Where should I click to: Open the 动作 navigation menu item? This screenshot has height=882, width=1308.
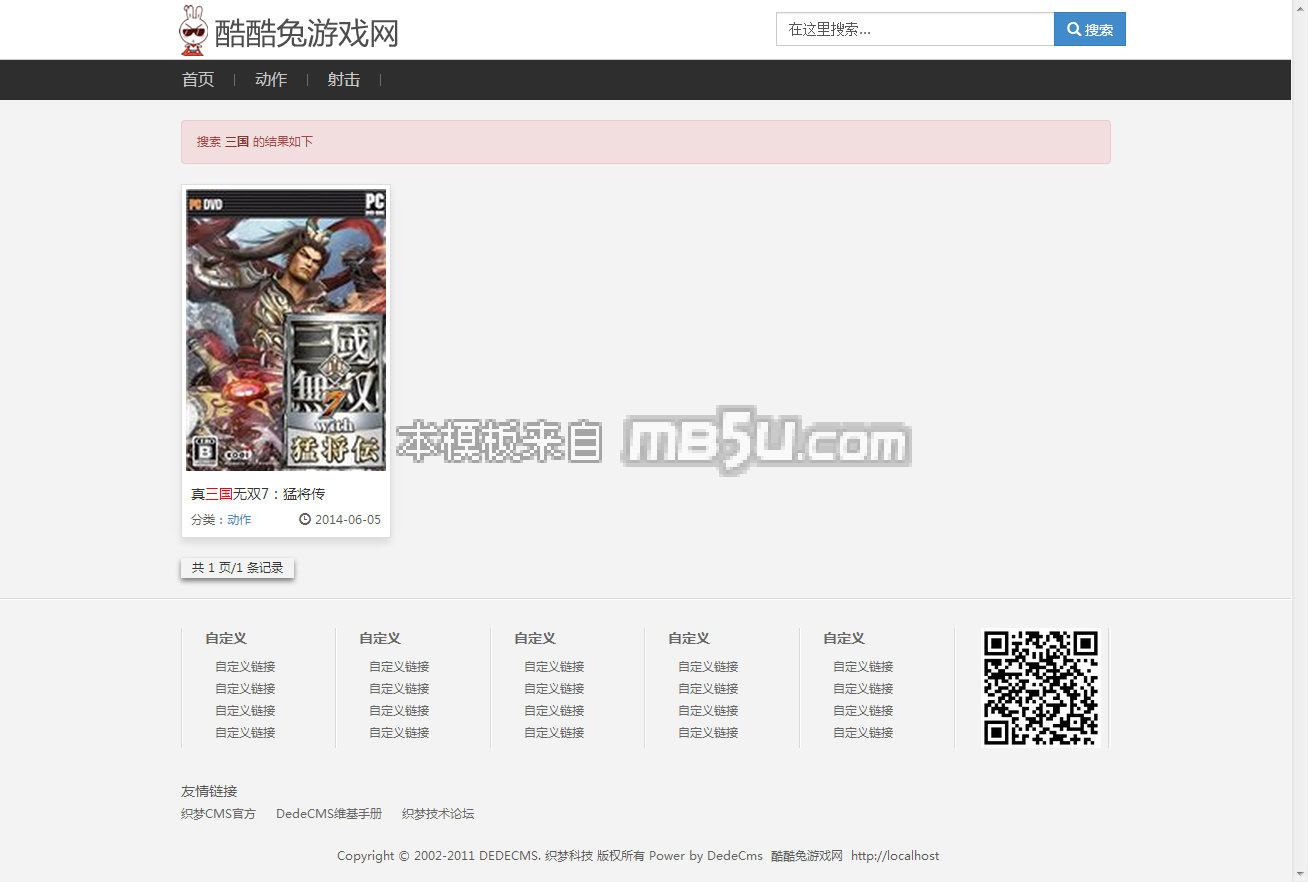pos(271,80)
